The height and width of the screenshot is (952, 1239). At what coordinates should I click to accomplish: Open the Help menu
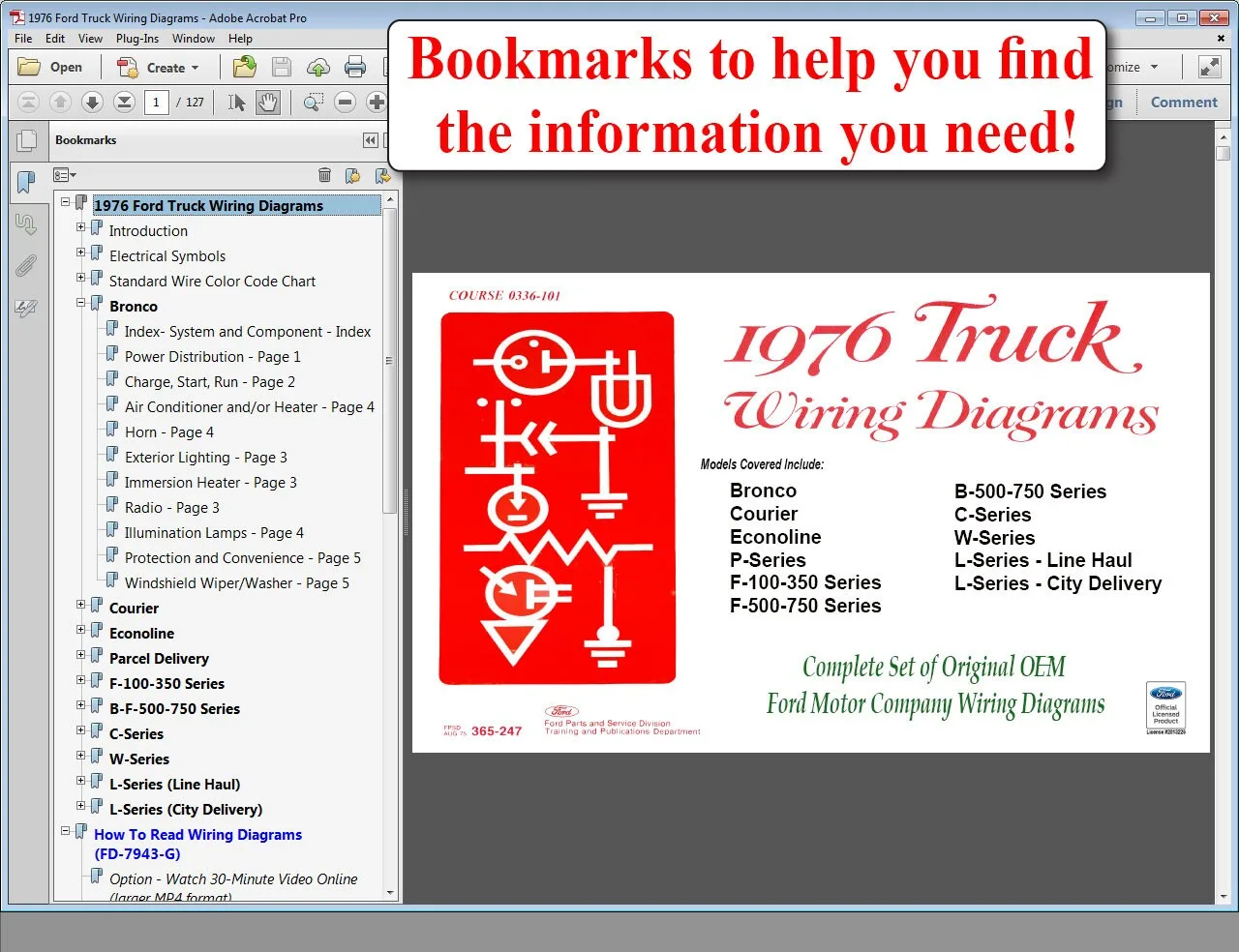(x=240, y=39)
